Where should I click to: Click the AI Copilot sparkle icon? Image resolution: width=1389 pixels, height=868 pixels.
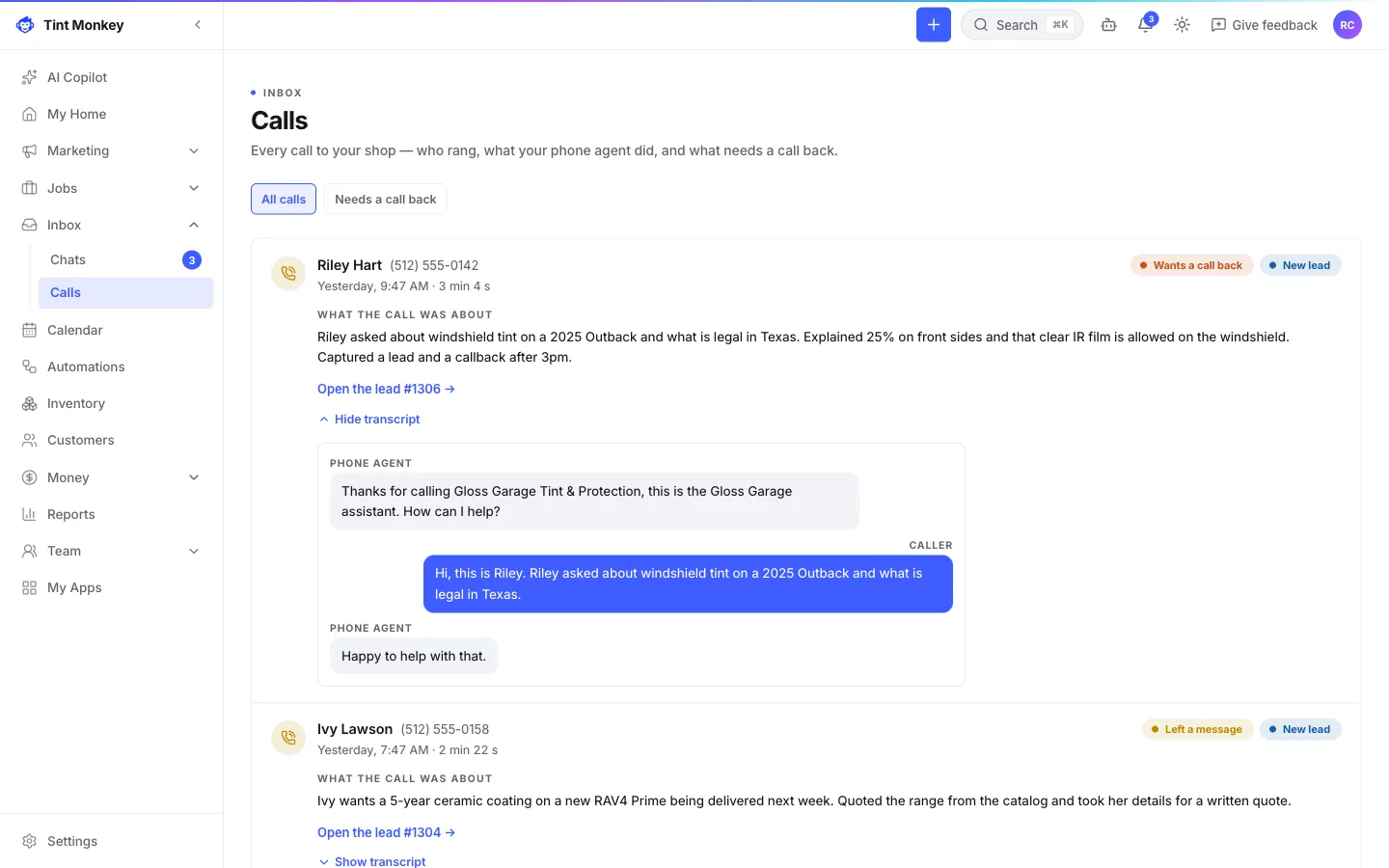point(29,77)
